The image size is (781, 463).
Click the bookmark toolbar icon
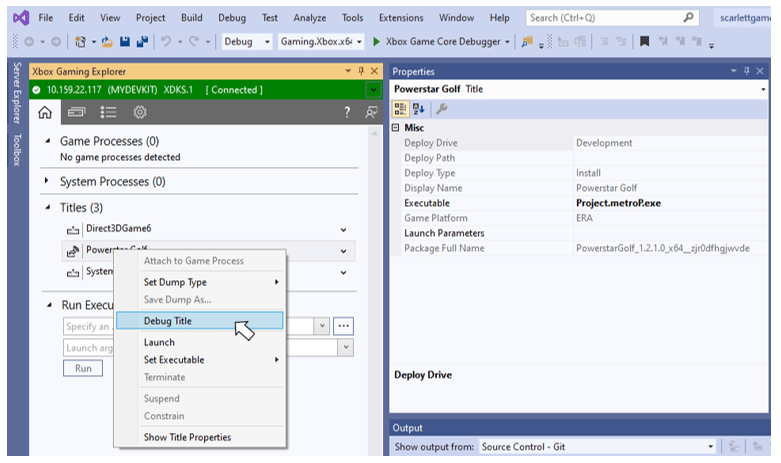click(x=644, y=41)
